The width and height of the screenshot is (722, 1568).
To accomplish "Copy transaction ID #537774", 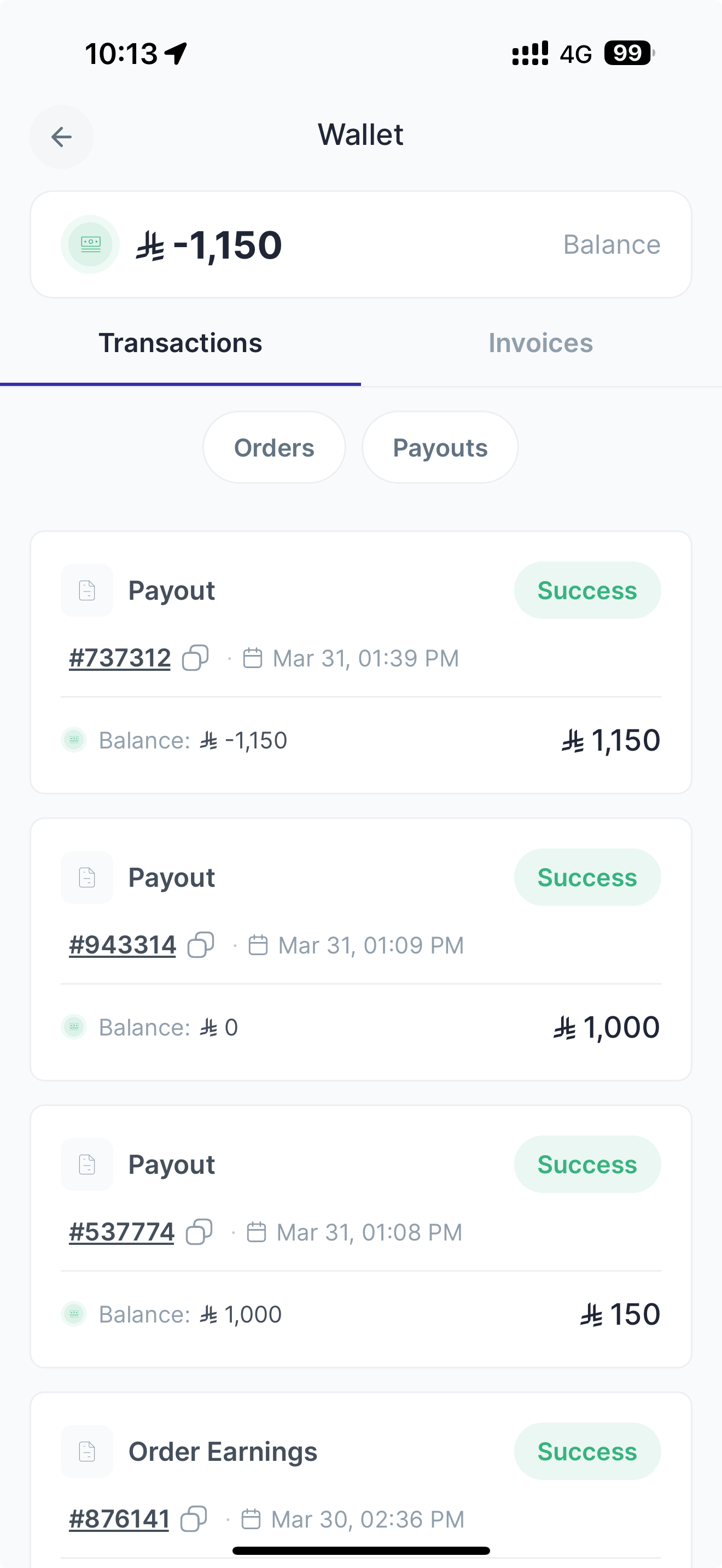I will [x=199, y=1232].
